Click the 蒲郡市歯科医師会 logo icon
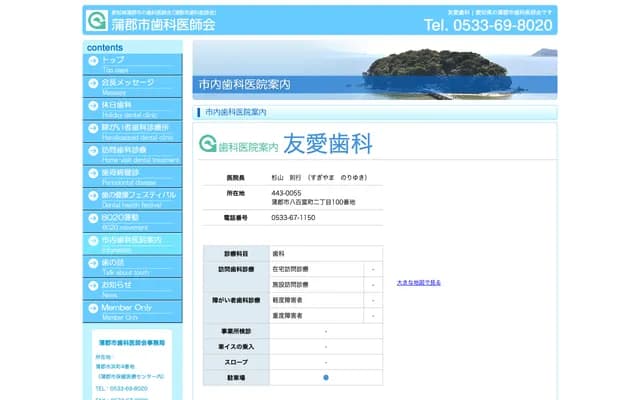This screenshot has height=400, width=640. [97, 21]
